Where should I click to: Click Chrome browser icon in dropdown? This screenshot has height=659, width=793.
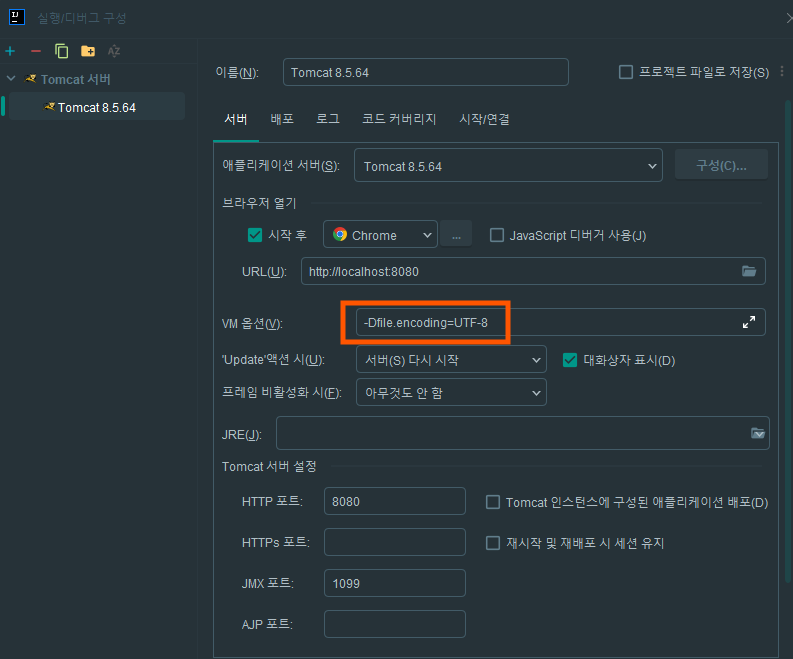(340, 234)
